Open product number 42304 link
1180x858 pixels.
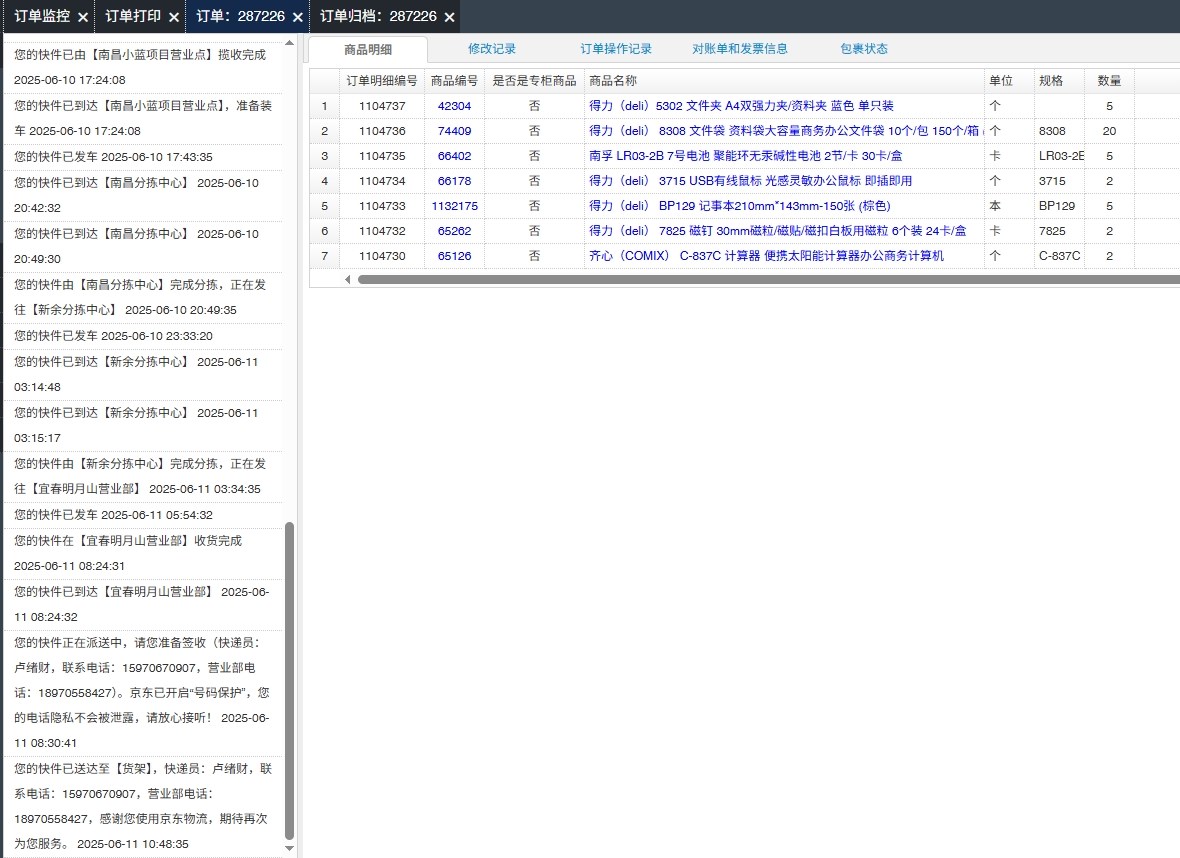[455, 106]
